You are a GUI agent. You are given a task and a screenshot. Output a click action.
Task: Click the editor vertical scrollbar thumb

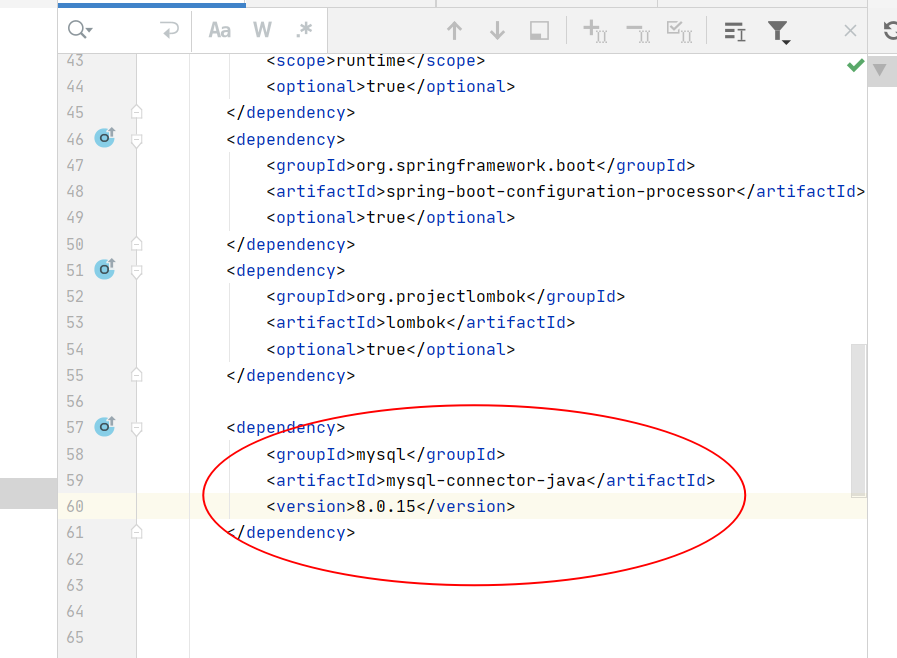pyautogui.click(x=858, y=421)
